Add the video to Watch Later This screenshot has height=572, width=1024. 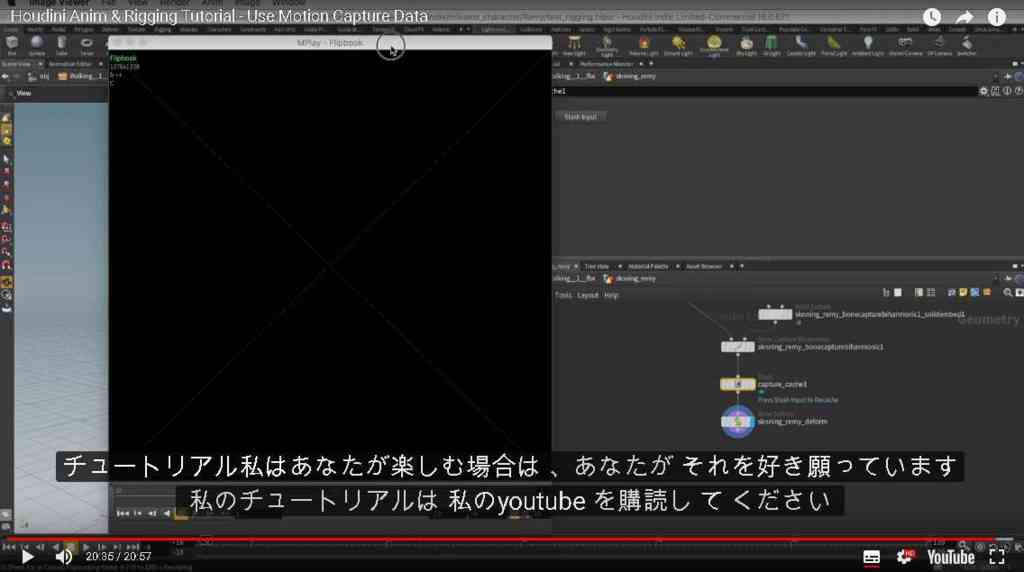(x=932, y=17)
